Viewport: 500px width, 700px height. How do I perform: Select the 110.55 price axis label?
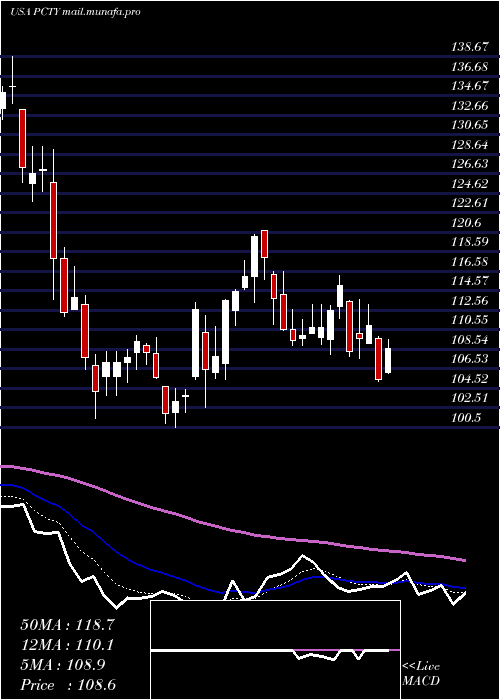(x=470, y=319)
